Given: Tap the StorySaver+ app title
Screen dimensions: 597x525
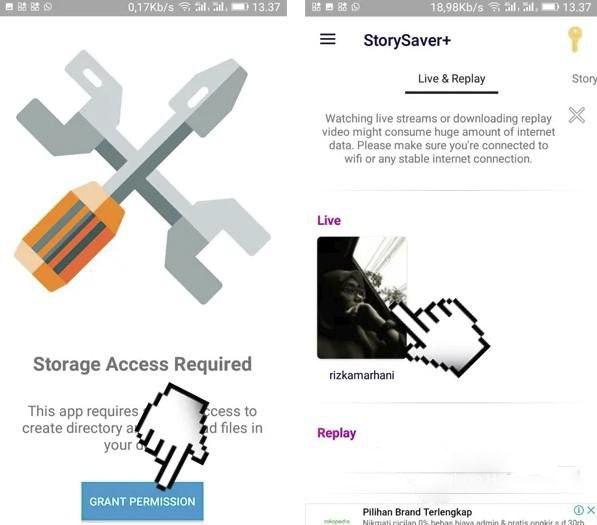Looking at the screenshot, I should pos(407,40).
